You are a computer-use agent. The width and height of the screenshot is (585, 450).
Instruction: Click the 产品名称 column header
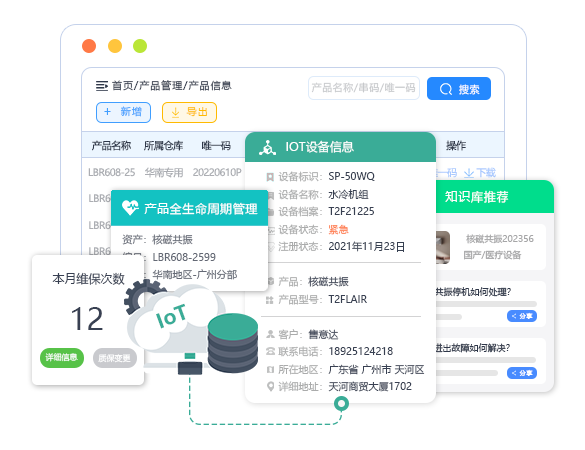point(111,146)
